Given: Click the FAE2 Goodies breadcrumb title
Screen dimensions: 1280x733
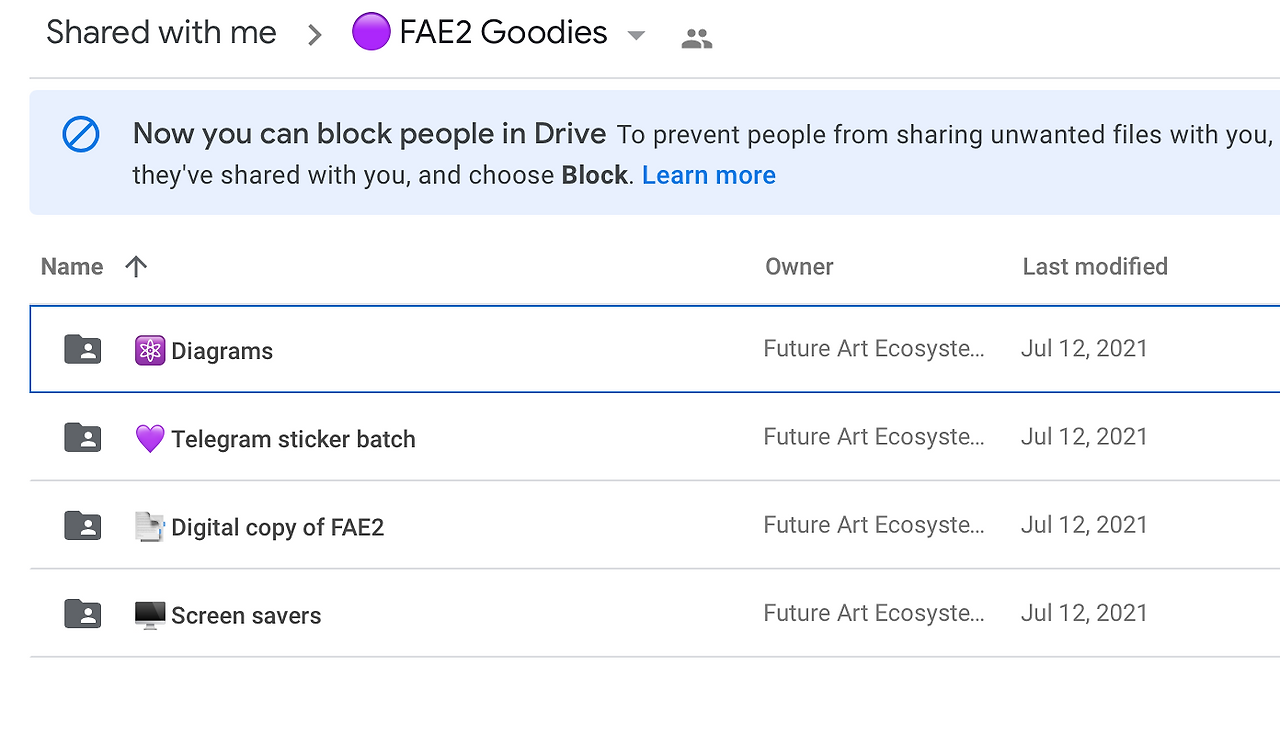Looking at the screenshot, I should coord(503,32).
